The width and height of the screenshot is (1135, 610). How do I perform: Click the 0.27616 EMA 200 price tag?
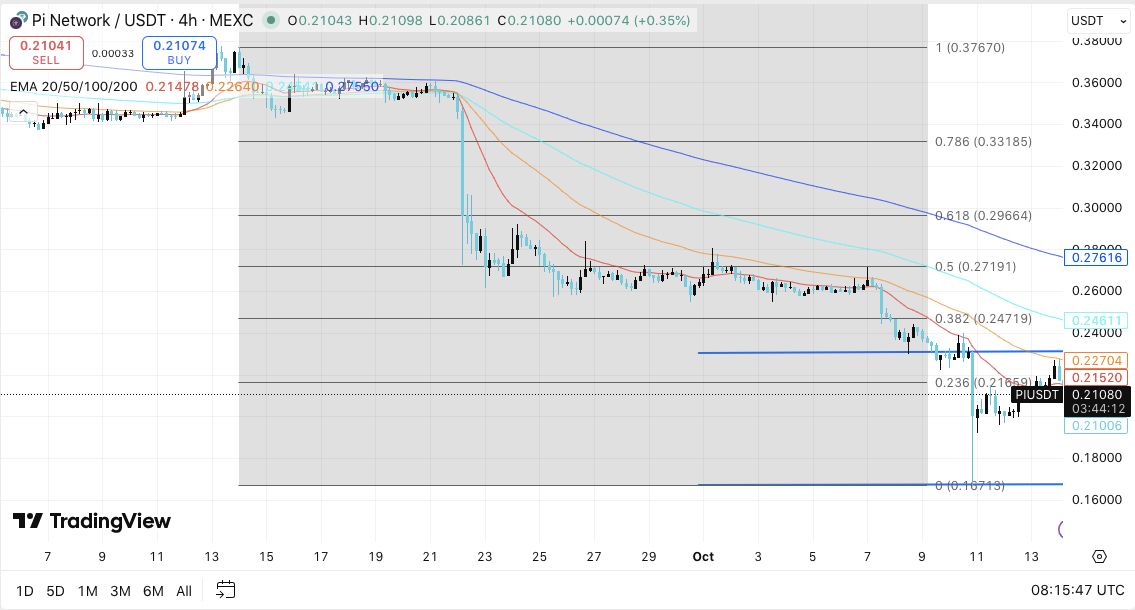(1096, 257)
